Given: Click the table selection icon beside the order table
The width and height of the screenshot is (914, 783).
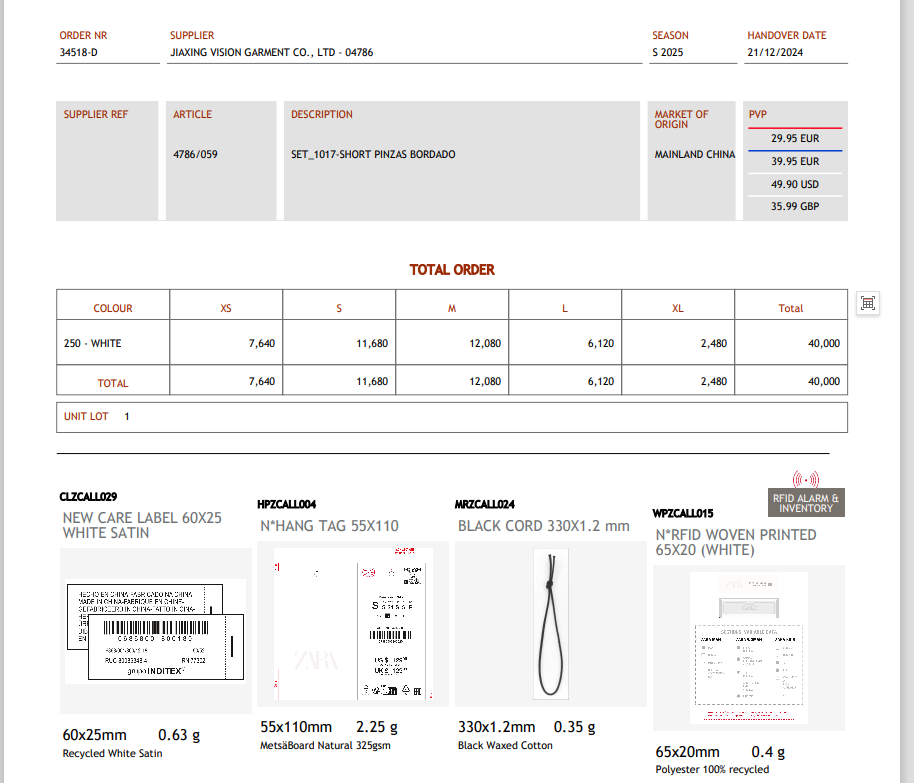Looking at the screenshot, I should click(x=868, y=303).
